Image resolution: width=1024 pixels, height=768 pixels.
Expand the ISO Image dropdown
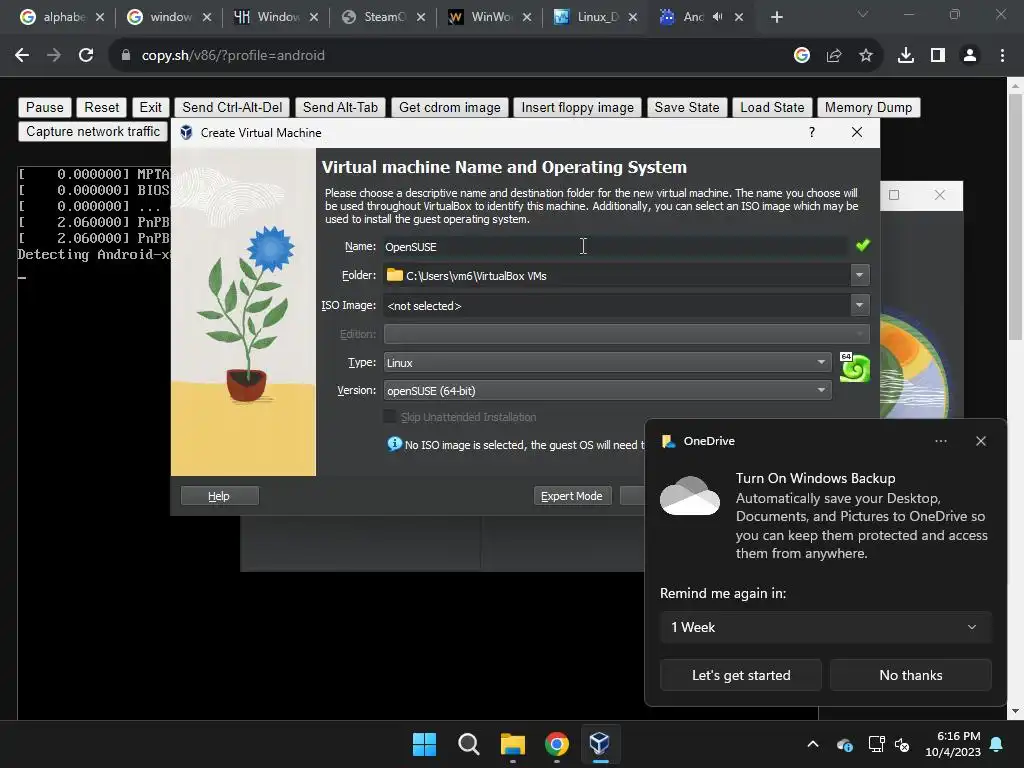(x=859, y=305)
